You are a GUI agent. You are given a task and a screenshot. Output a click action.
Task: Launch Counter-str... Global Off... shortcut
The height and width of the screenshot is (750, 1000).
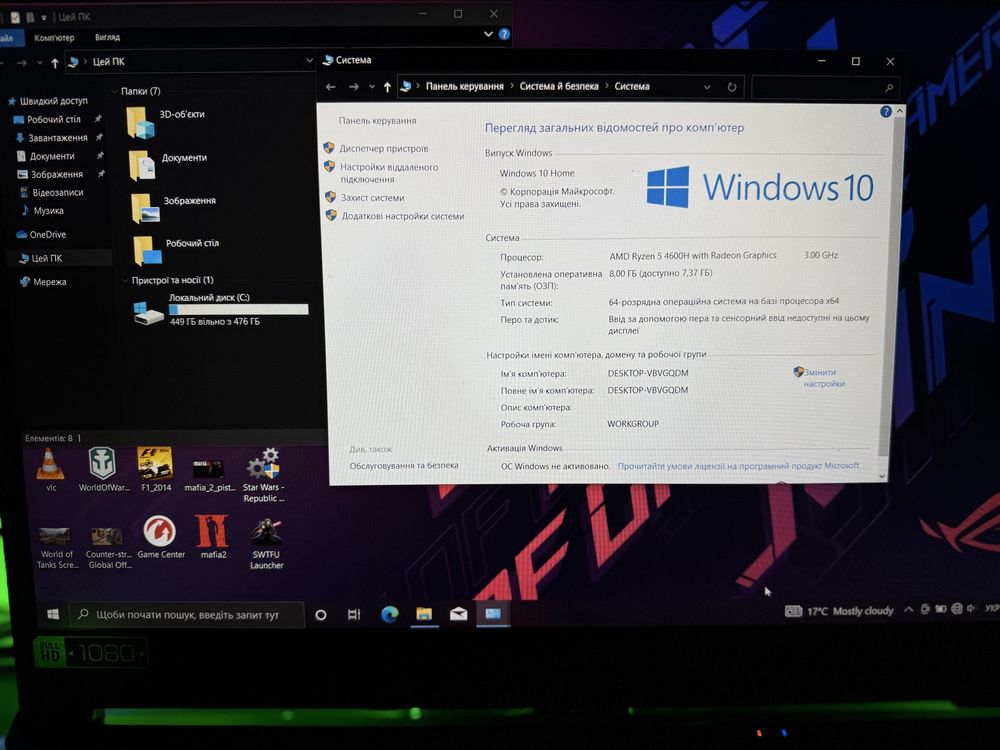pos(109,548)
